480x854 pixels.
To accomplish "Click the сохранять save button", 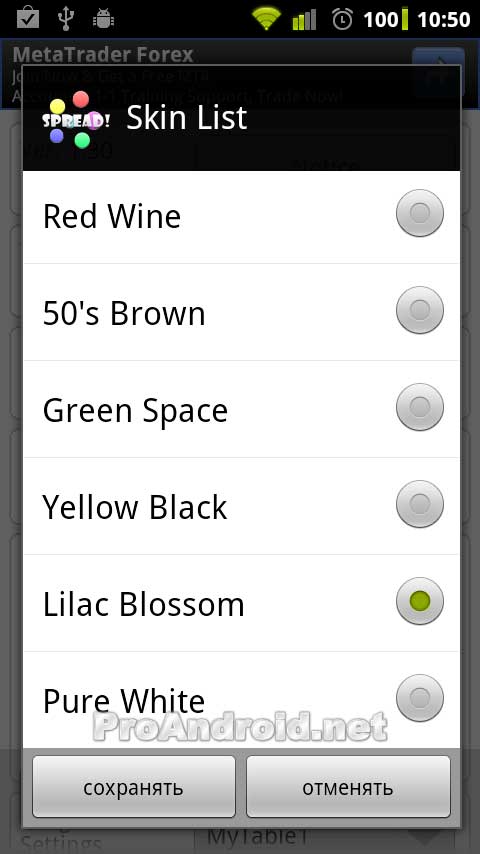I will click(134, 786).
